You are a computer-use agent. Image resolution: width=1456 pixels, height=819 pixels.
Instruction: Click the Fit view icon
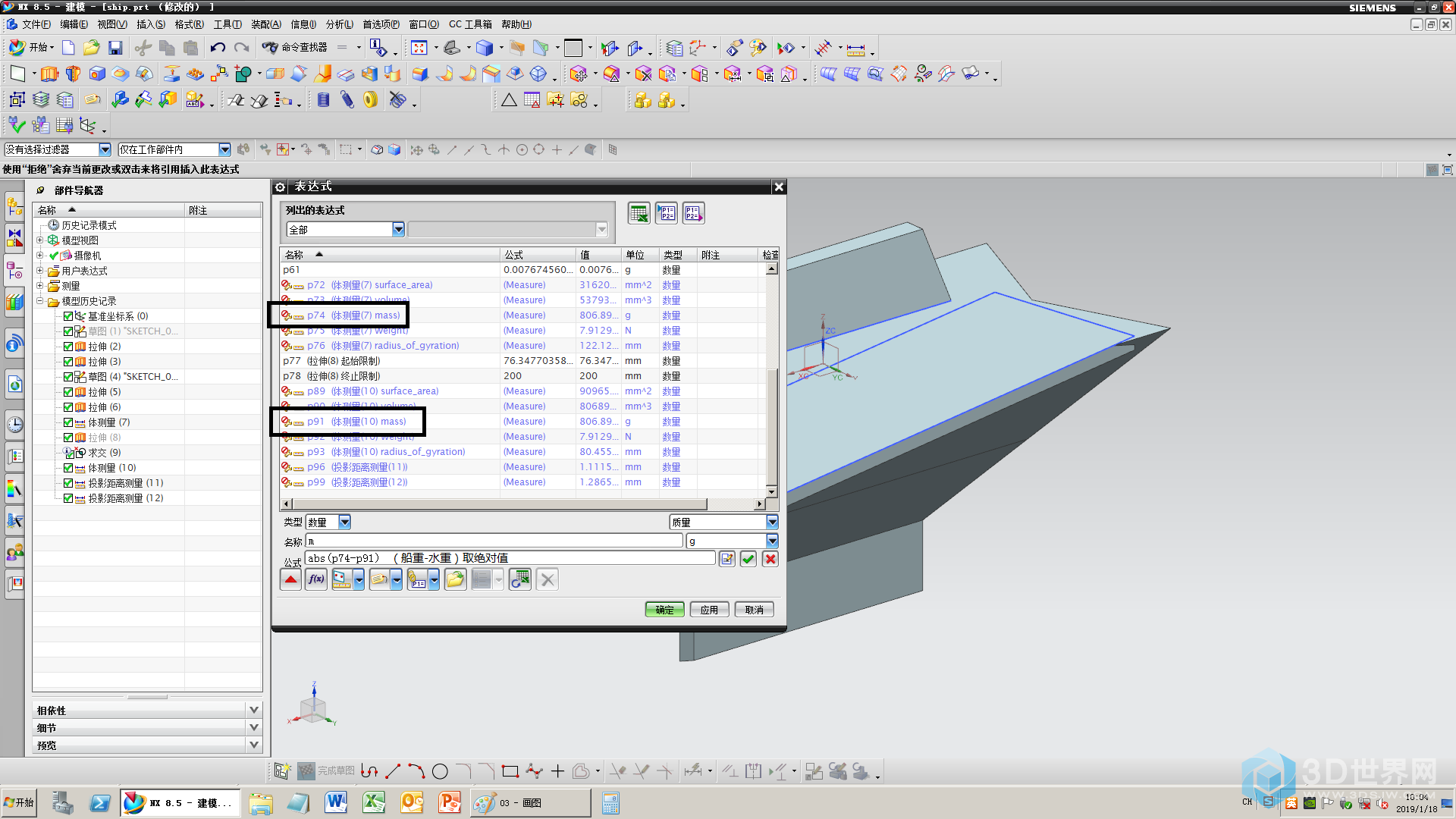click(419, 48)
